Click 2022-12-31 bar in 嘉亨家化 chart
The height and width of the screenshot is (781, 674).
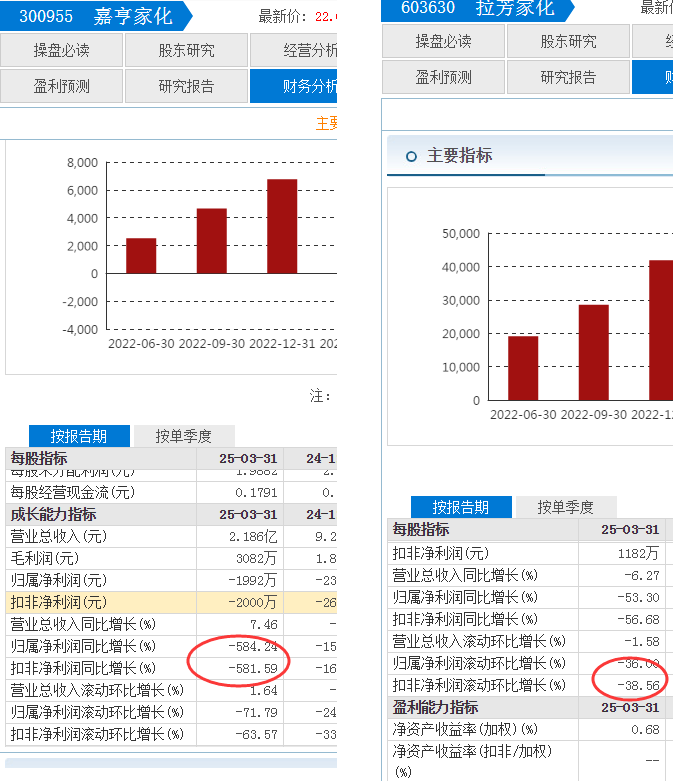point(282,226)
